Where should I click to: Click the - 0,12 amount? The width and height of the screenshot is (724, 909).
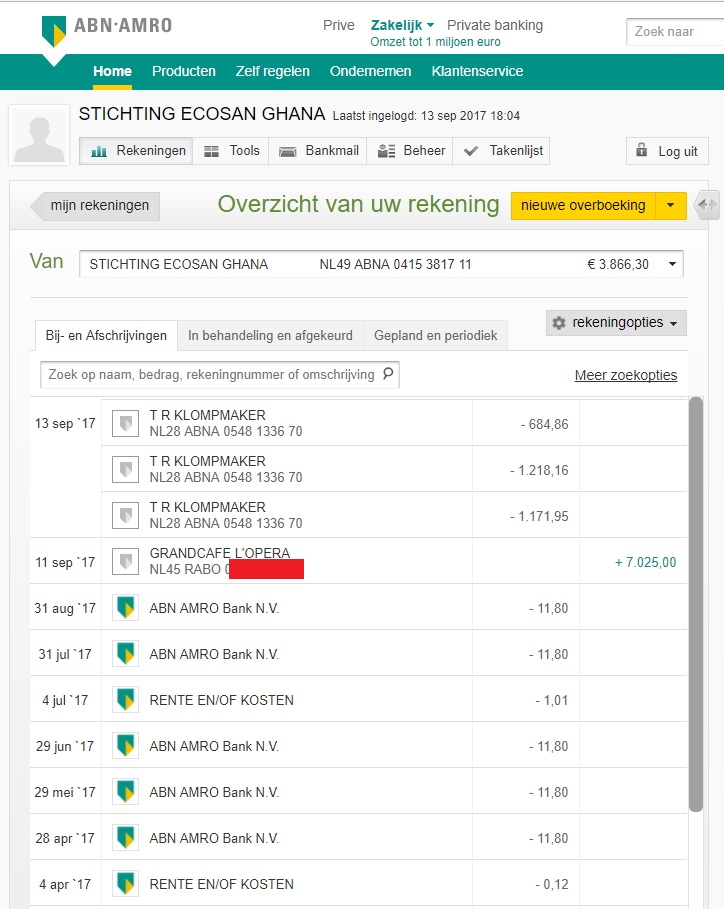point(552,884)
